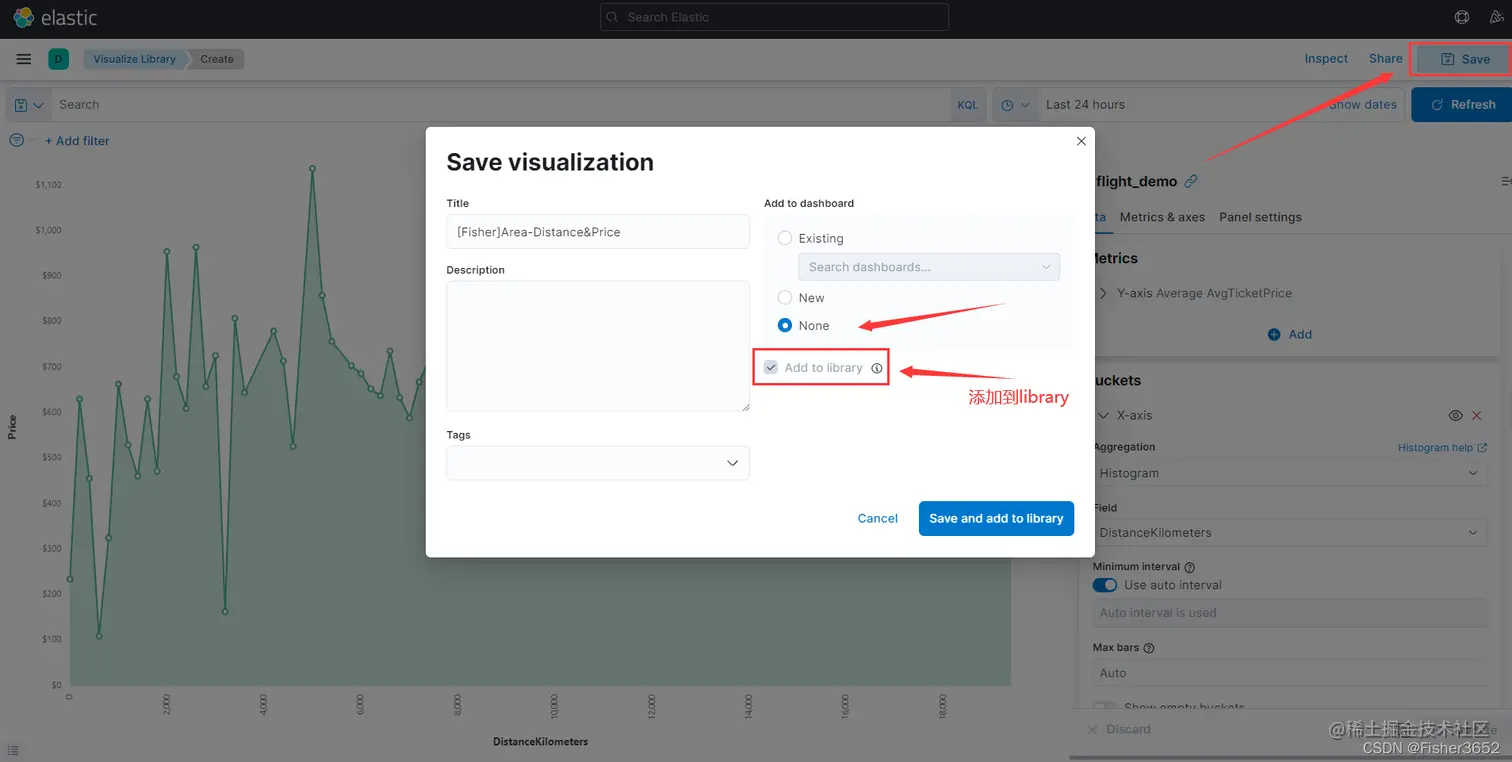Select the Existing dashboard radio option
The height and width of the screenshot is (762, 1512).
tap(785, 238)
